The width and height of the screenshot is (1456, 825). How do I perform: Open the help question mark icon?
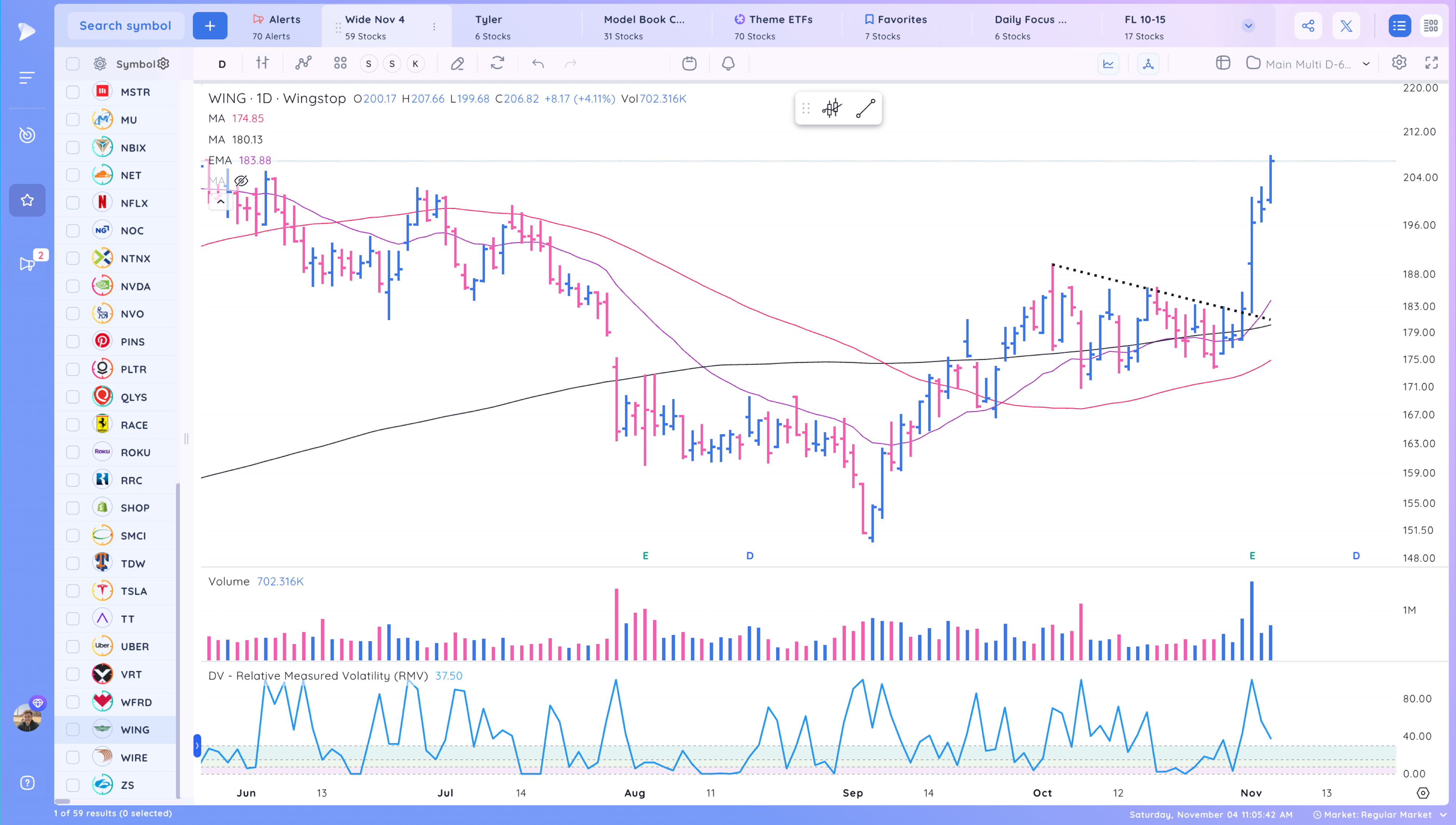27,783
